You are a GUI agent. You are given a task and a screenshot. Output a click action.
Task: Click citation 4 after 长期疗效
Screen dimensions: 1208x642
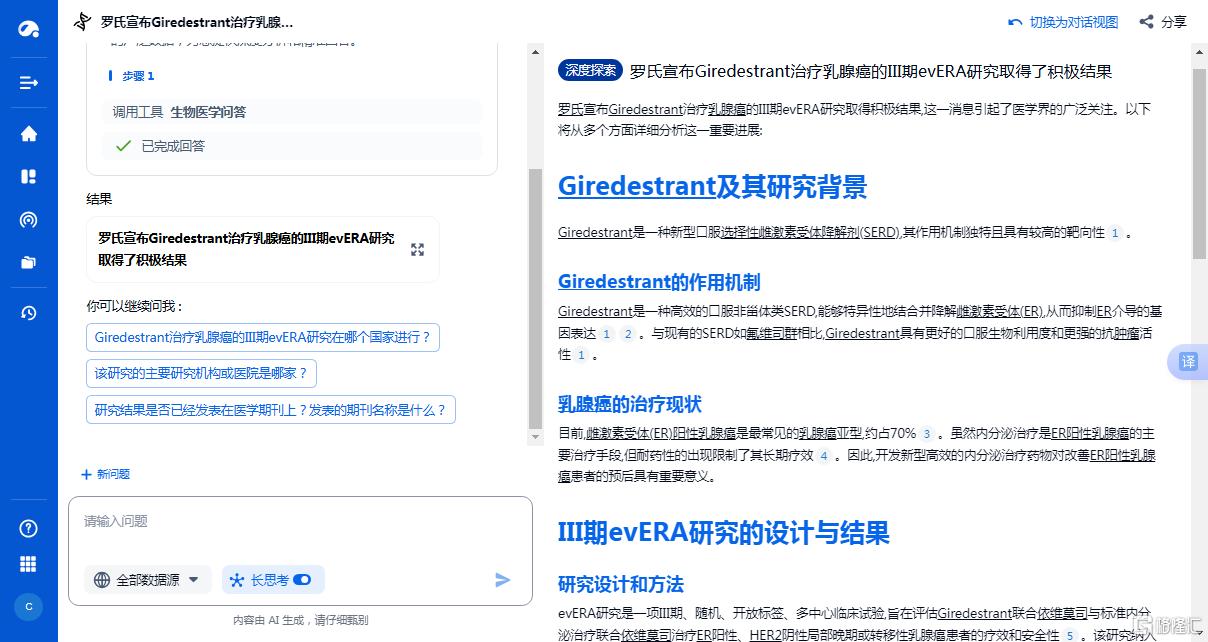pos(824,456)
